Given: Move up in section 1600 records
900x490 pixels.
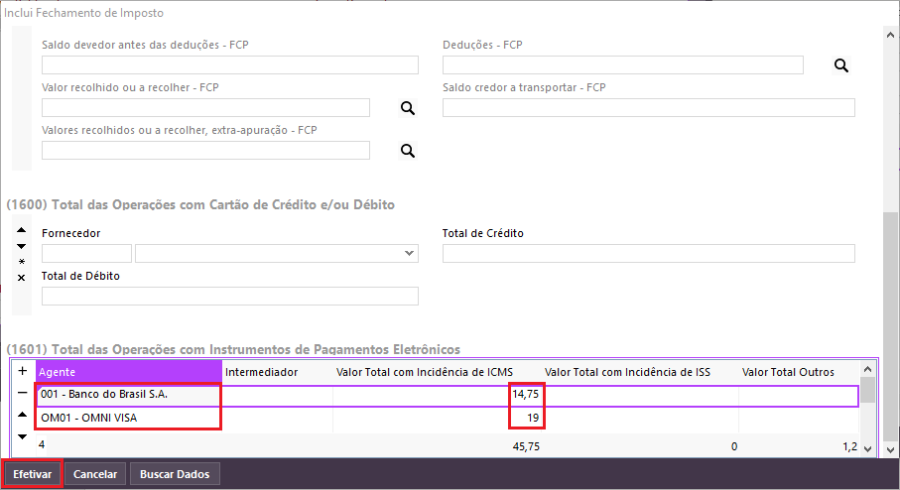Looking at the screenshot, I should point(21,230).
